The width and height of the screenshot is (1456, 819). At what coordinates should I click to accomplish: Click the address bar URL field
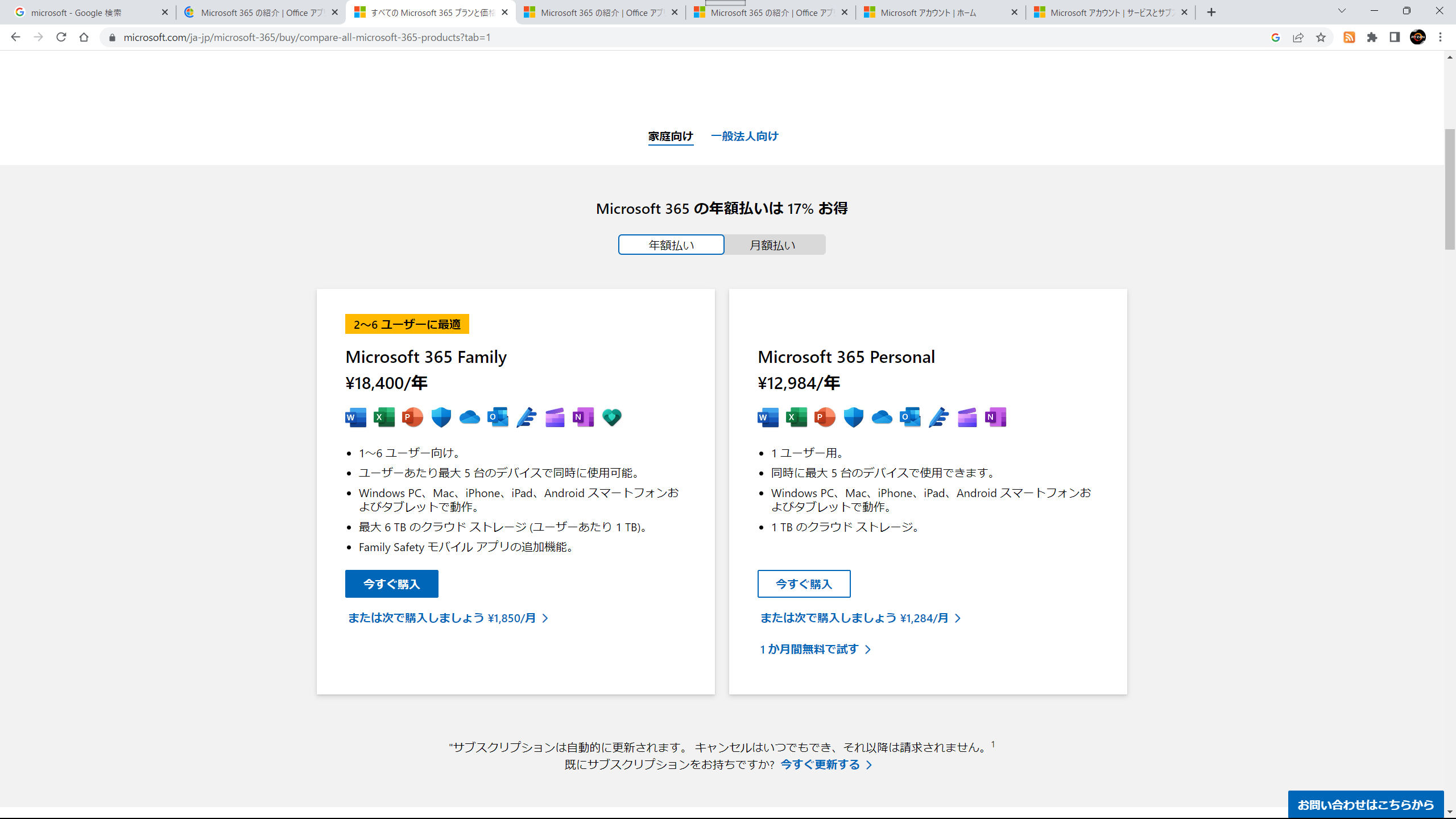(x=682, y=38)
